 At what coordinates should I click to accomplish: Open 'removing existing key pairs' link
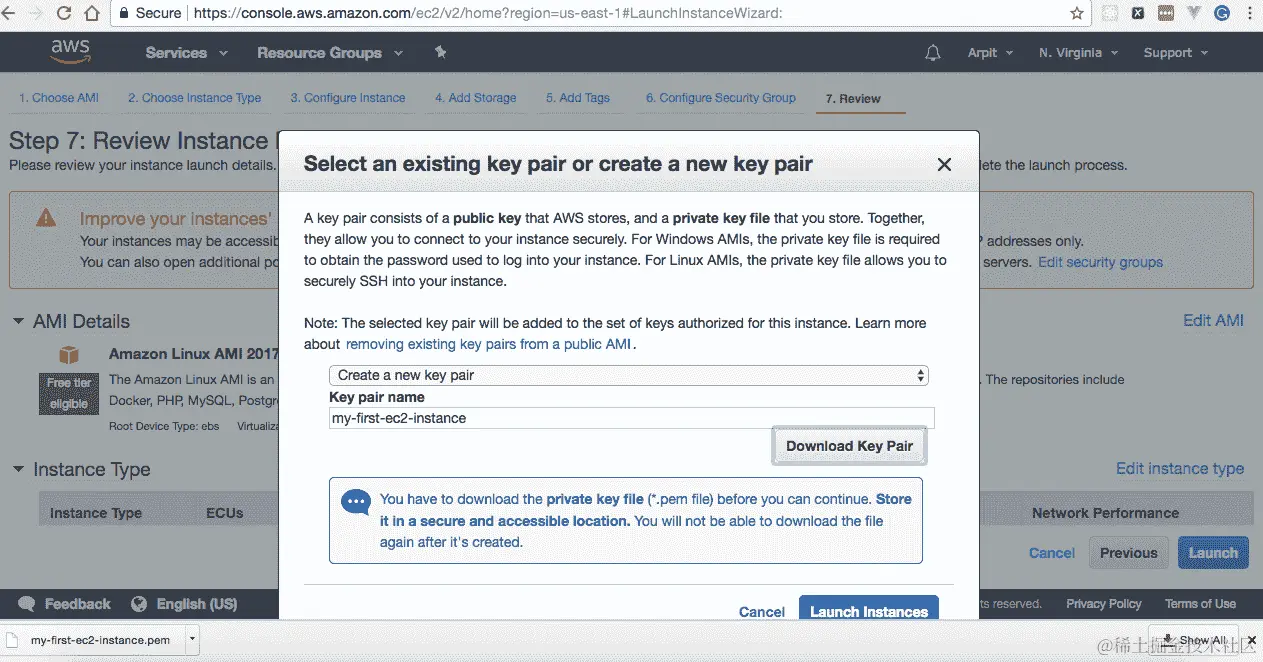click(x=490, y=344)
